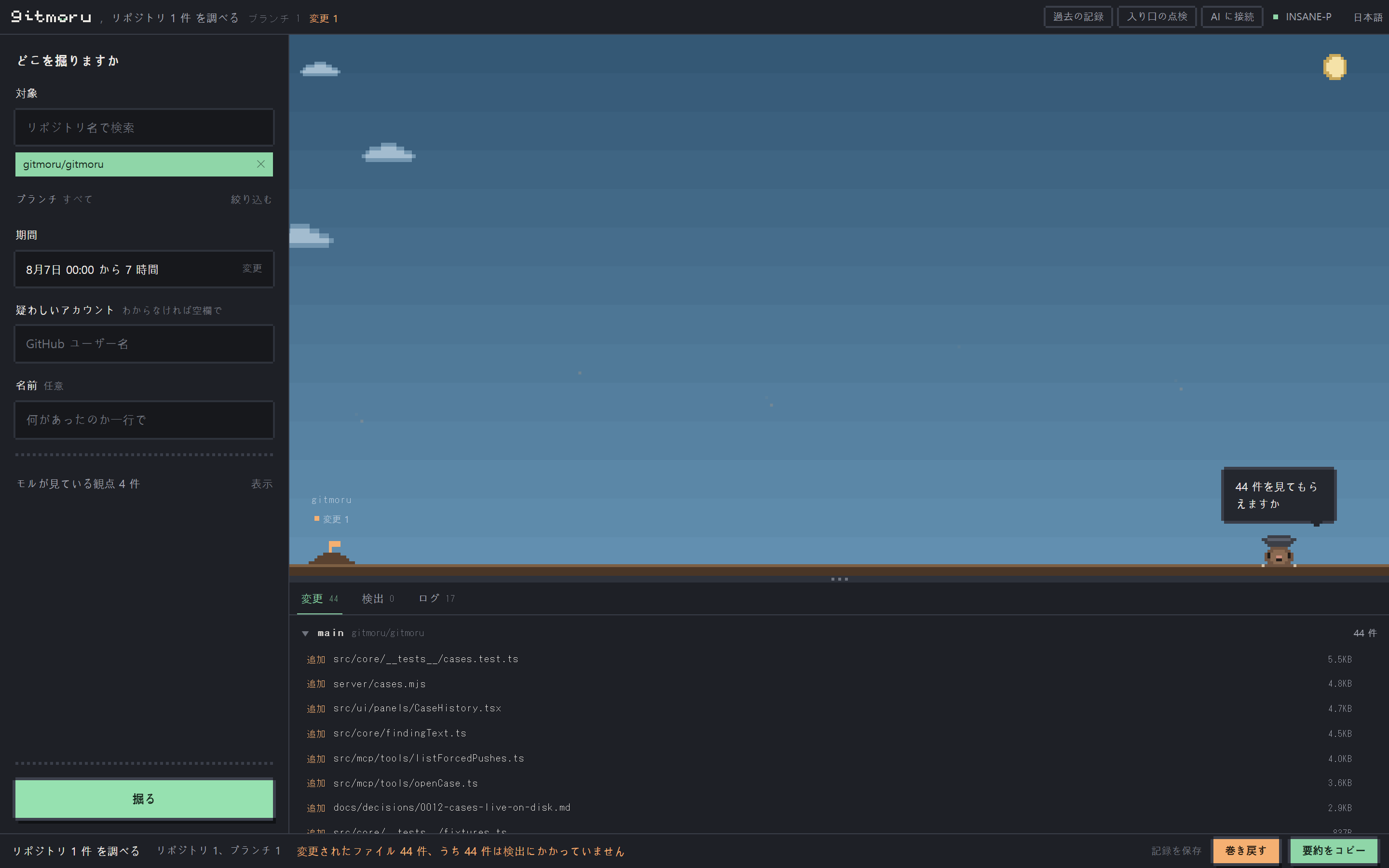Image resolution: width=1389 pixels, height=868 pixels.
Task: Click 変更 to change the period
Action: [252, 268]
